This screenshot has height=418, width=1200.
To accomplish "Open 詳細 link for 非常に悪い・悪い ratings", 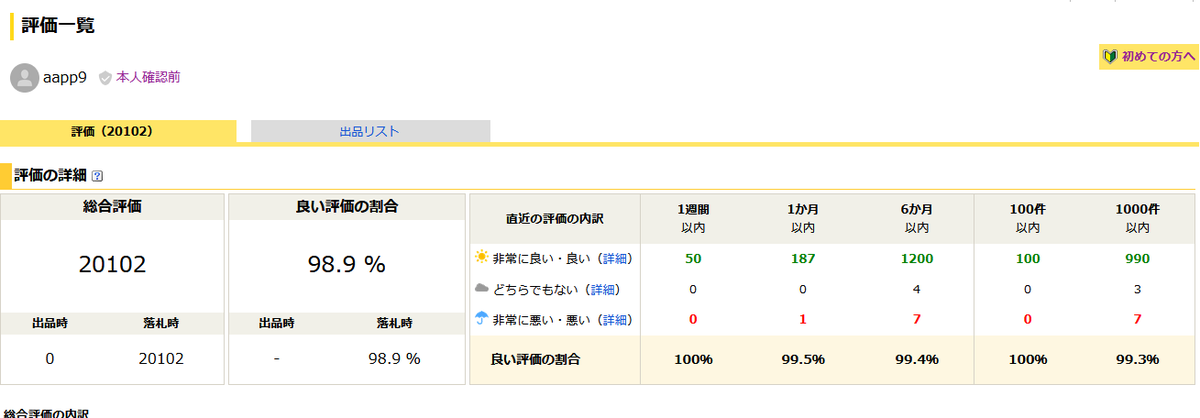I will click(615, 320).
